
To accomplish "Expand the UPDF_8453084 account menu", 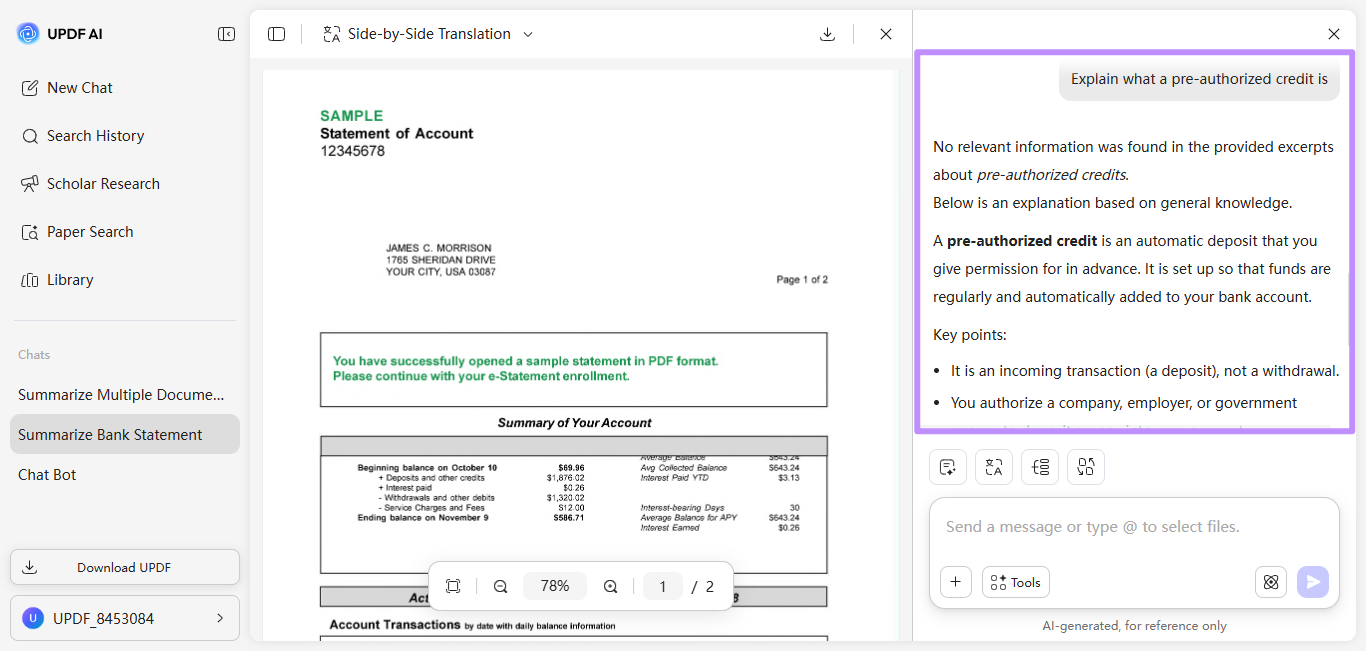I will (x=125, y=618).
